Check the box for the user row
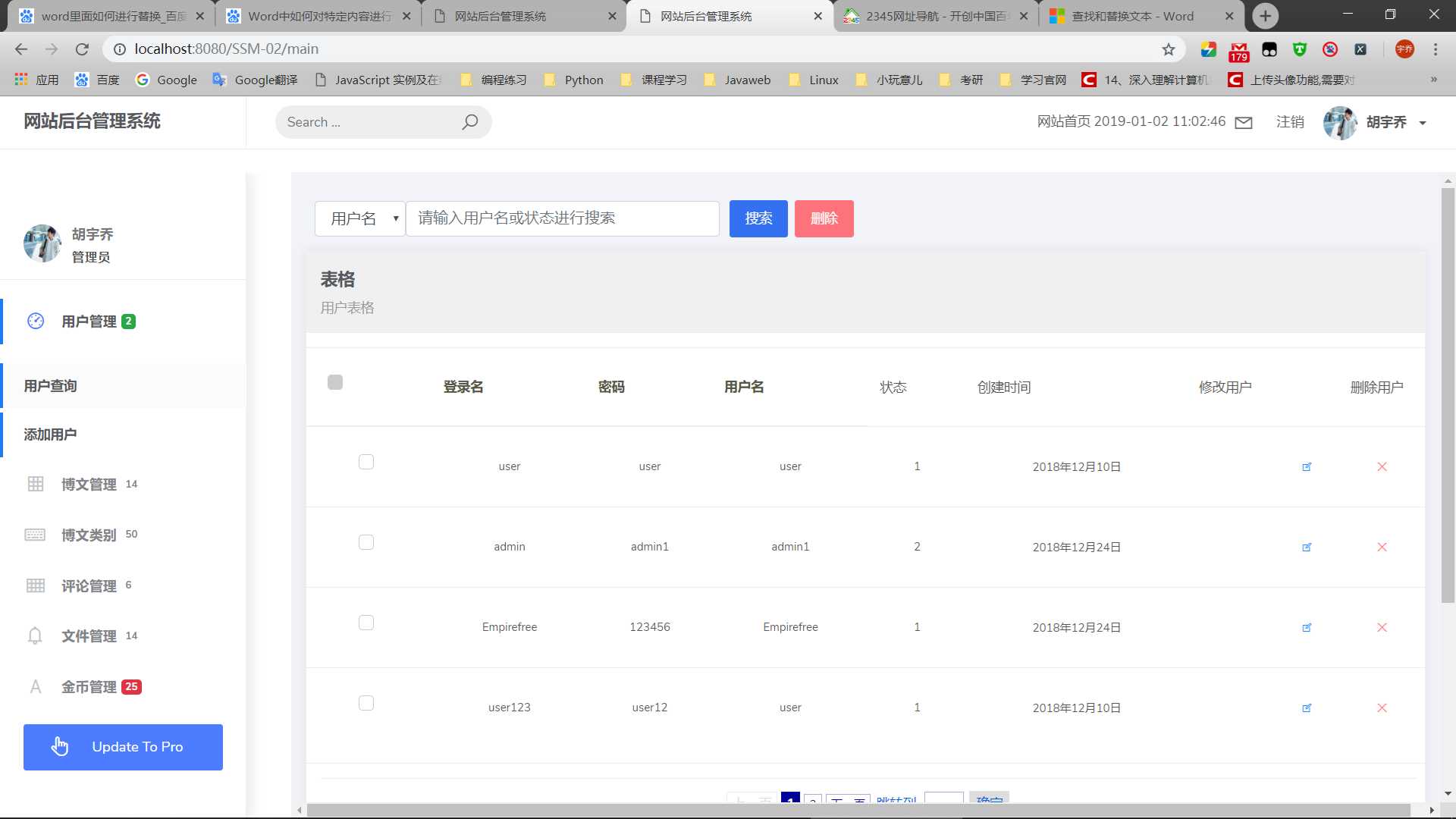 point(366,462)
